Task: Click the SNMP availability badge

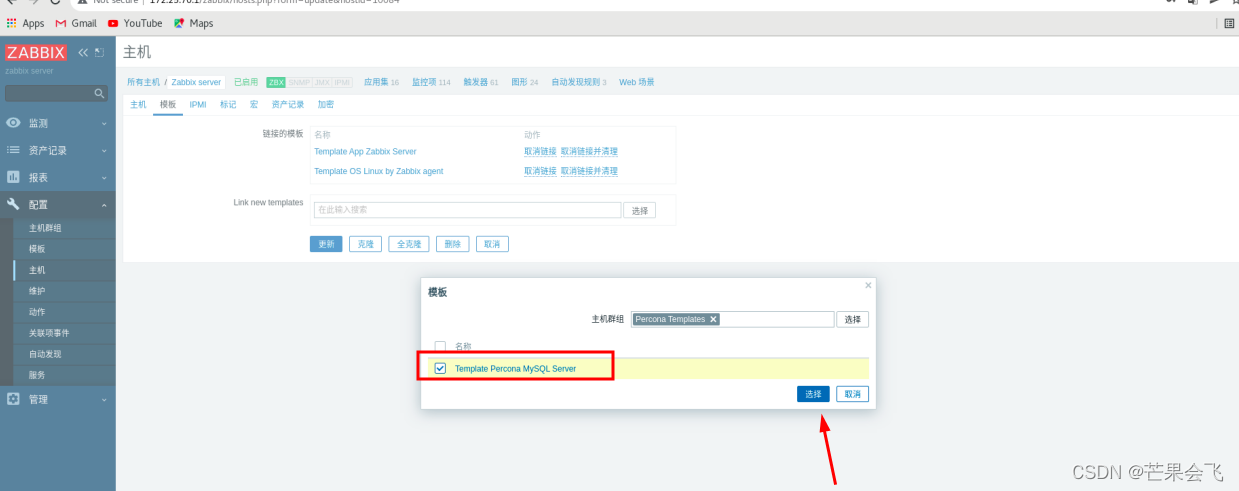Action: click(299, 82)
